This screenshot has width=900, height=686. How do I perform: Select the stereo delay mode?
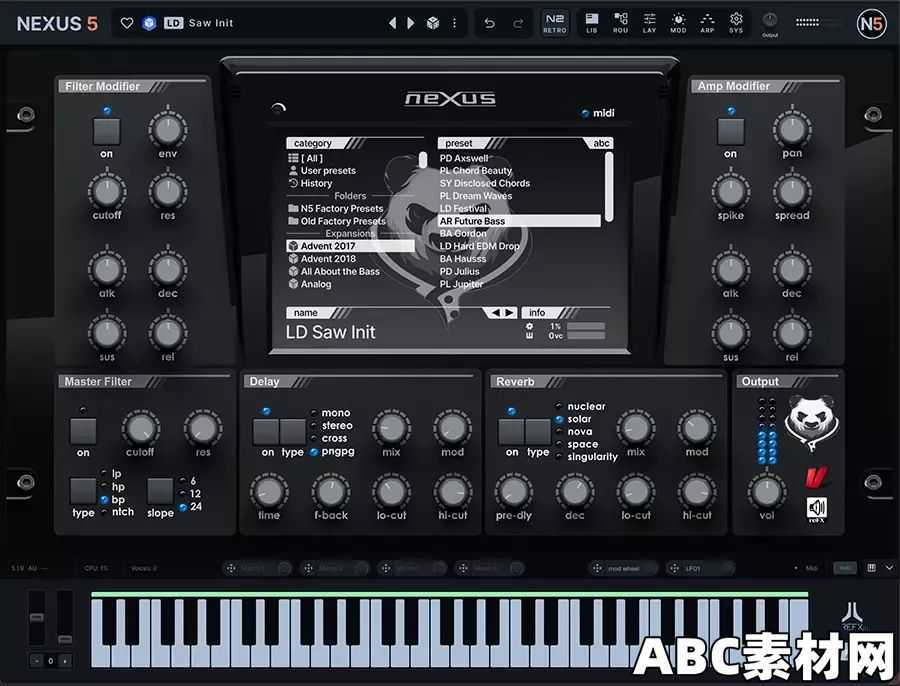336,426
